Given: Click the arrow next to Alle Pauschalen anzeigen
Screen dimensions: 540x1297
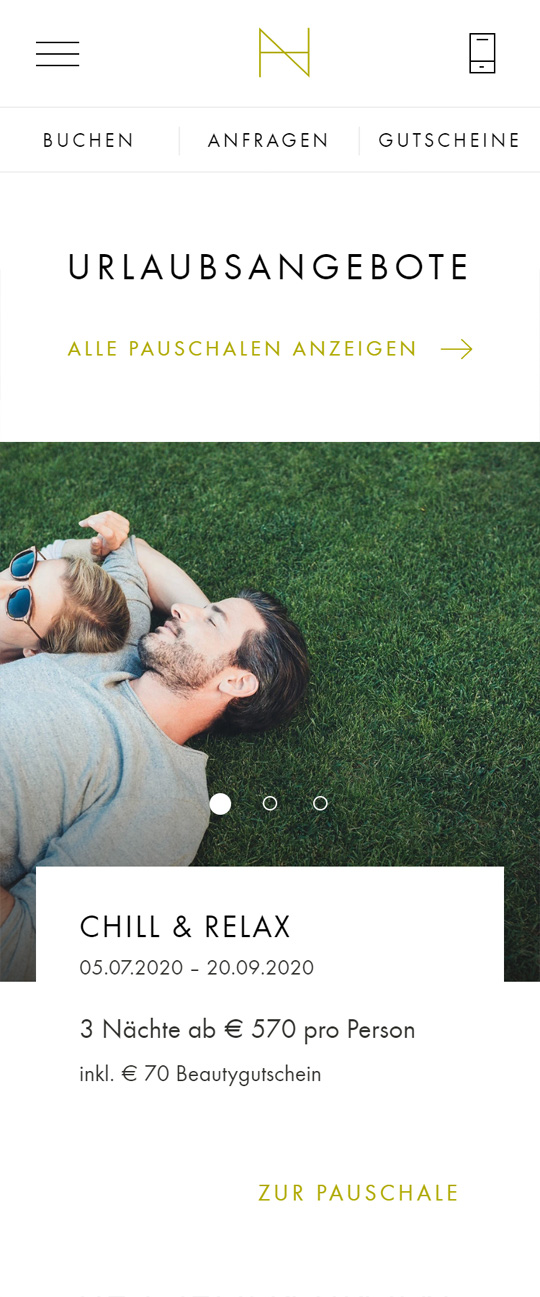Looking at the screenshot, I should click(x=457, y=349).
